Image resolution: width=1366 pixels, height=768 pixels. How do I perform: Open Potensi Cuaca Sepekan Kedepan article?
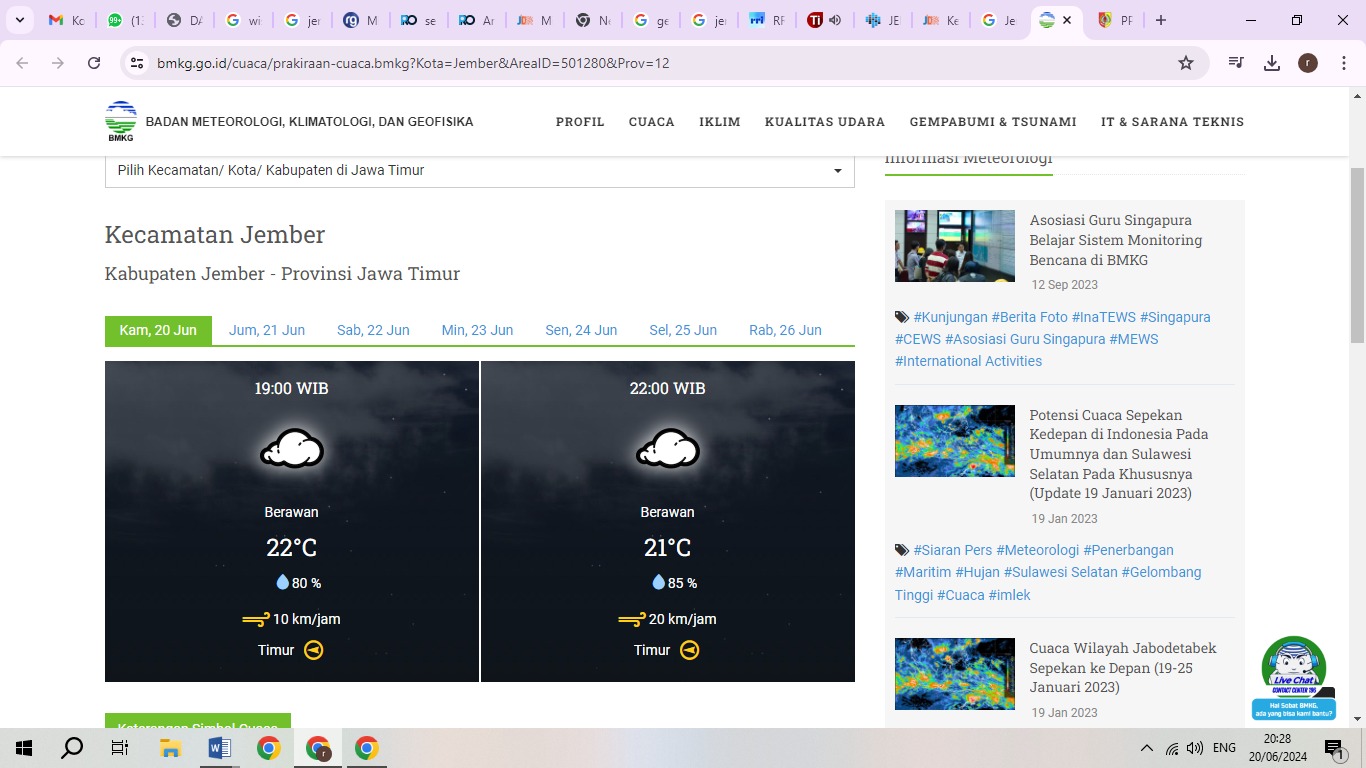pos(1119,454)
